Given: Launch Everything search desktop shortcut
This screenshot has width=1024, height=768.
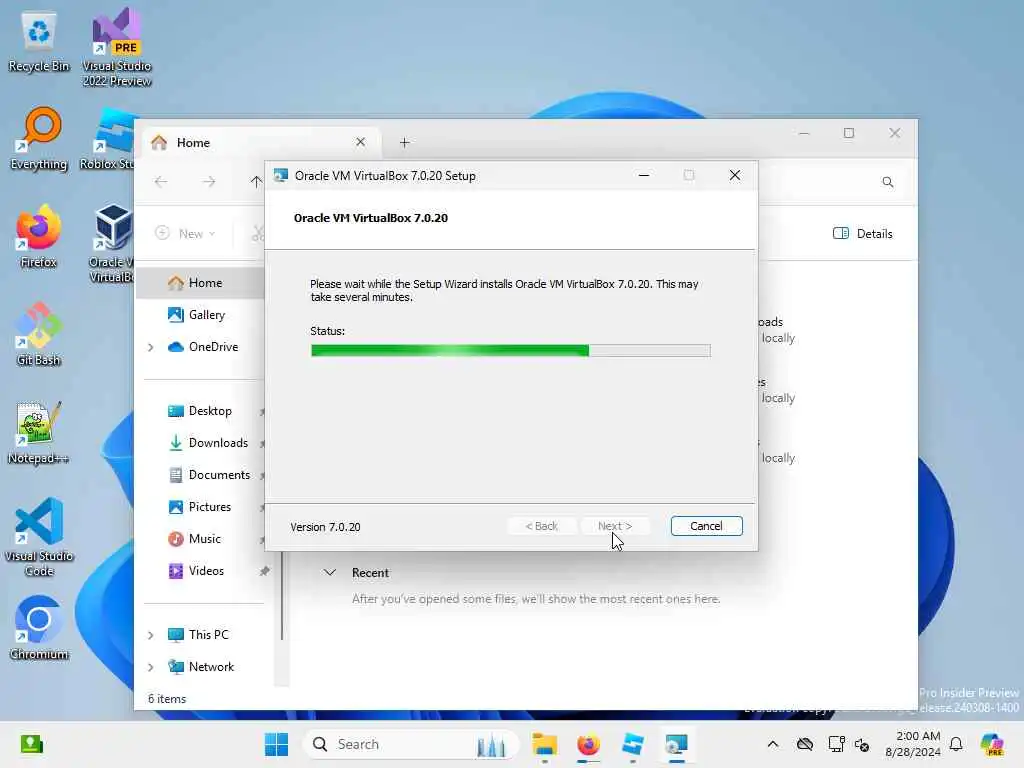Looking at the screenshot, I should (x=39, y=139).
